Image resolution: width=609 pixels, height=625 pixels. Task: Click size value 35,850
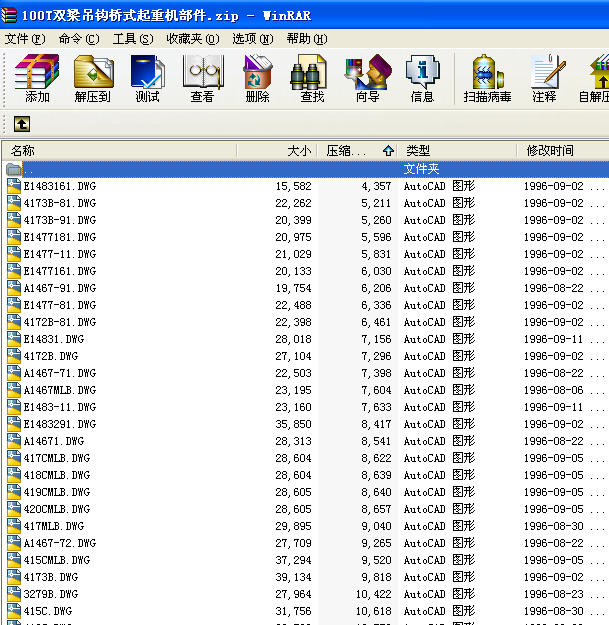(293, 424)
